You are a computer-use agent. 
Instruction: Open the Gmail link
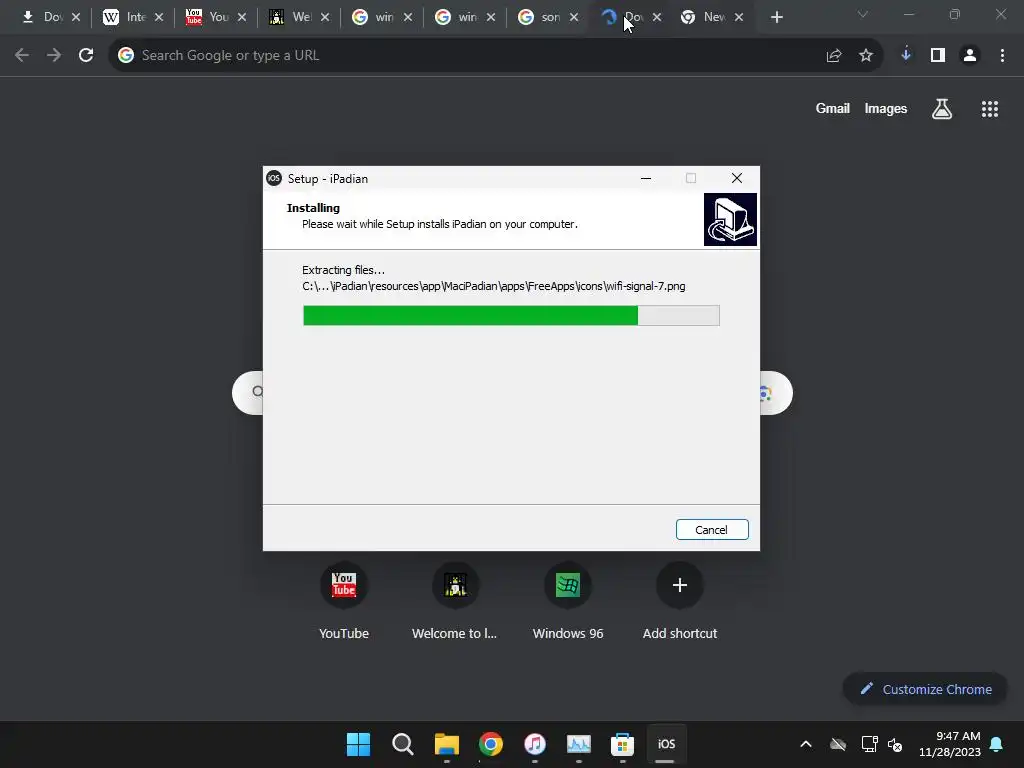pyautogui.click(x=833, y=108)
